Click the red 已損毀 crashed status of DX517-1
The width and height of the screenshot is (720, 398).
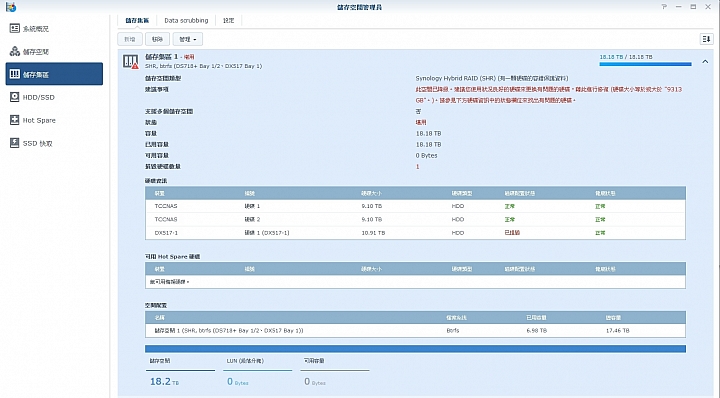click(512, 233)
